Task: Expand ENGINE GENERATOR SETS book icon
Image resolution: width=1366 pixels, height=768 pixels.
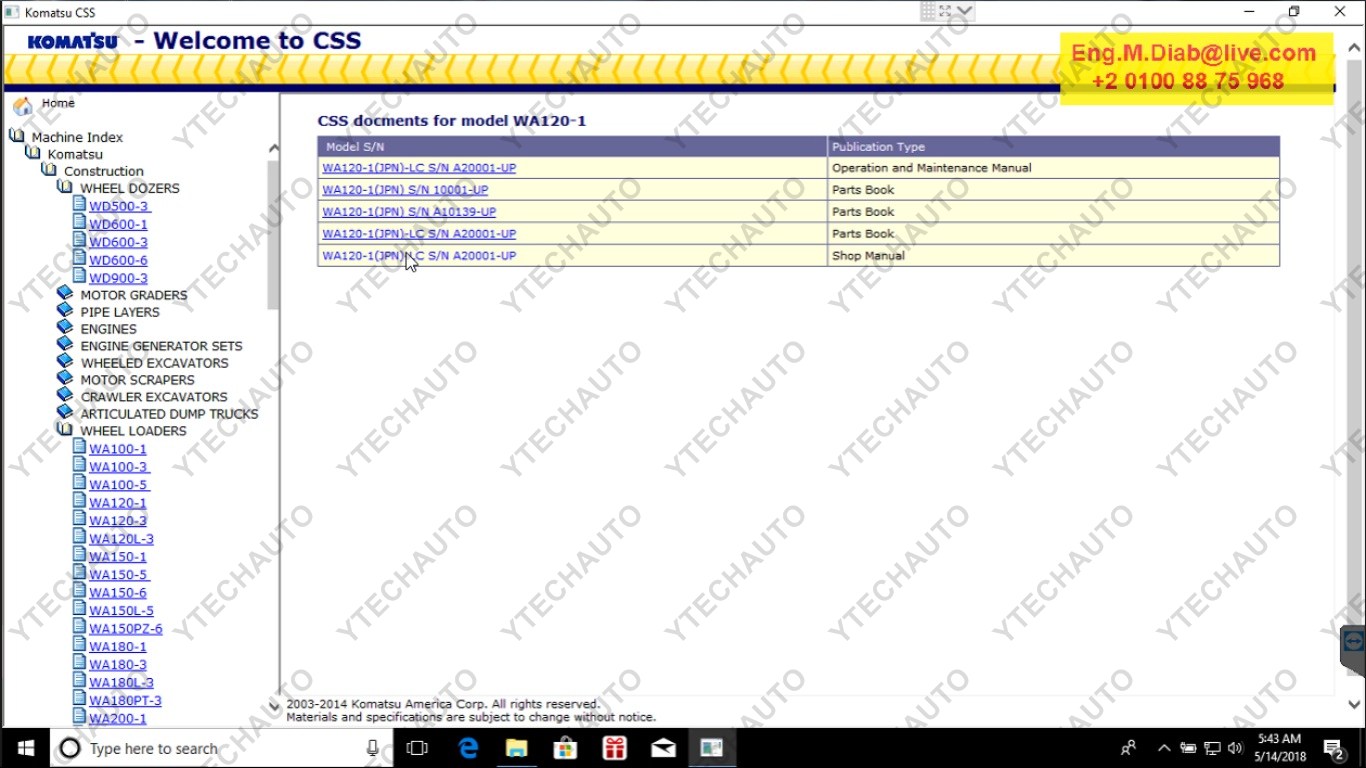Action: pyautogui.click(x=65, y=345)
